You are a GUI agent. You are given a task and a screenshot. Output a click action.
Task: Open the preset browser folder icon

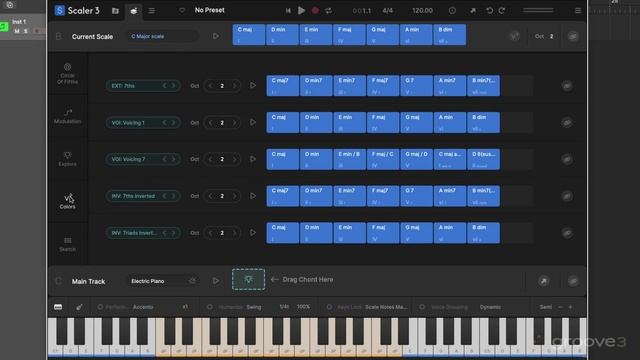coord(116,11)
